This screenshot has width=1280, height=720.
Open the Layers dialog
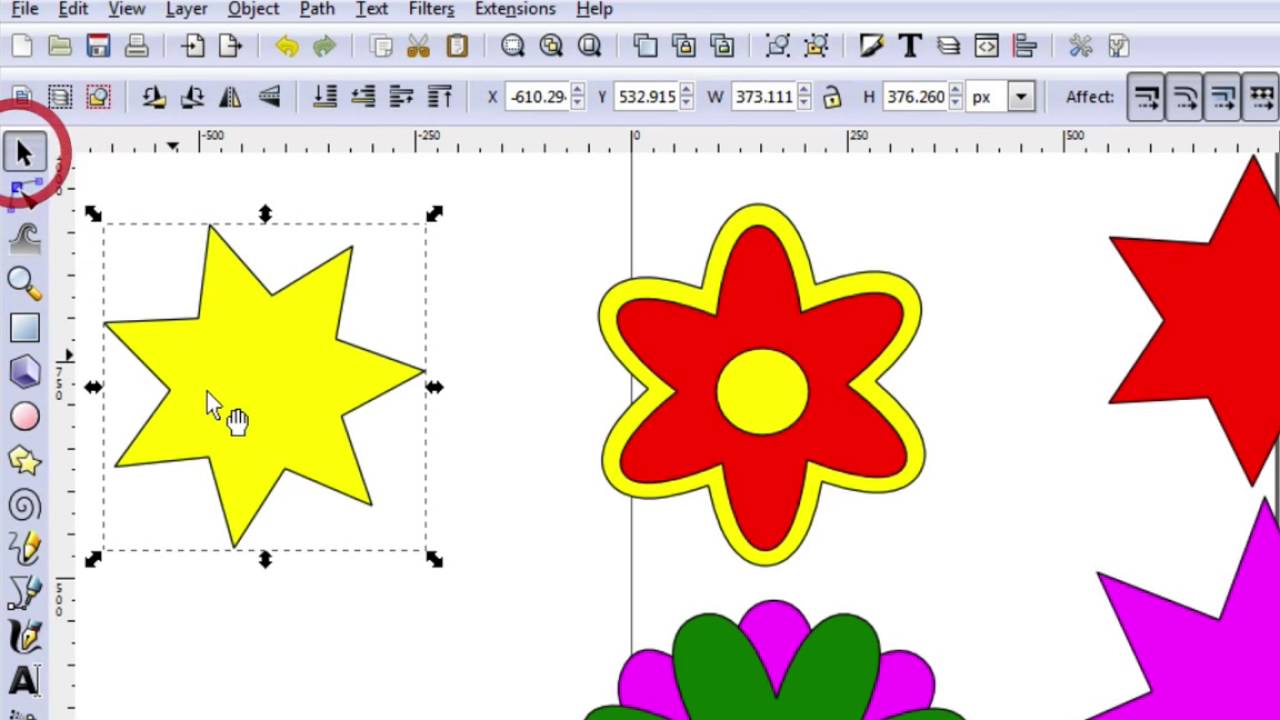(948, 46)
